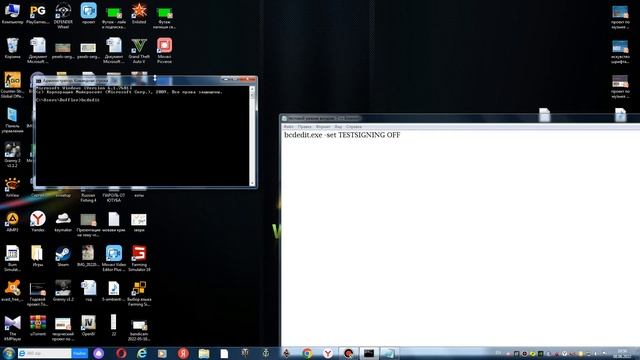
Task: Click the Opera icon in the taskbar
Action: click(x=121, y=353)
